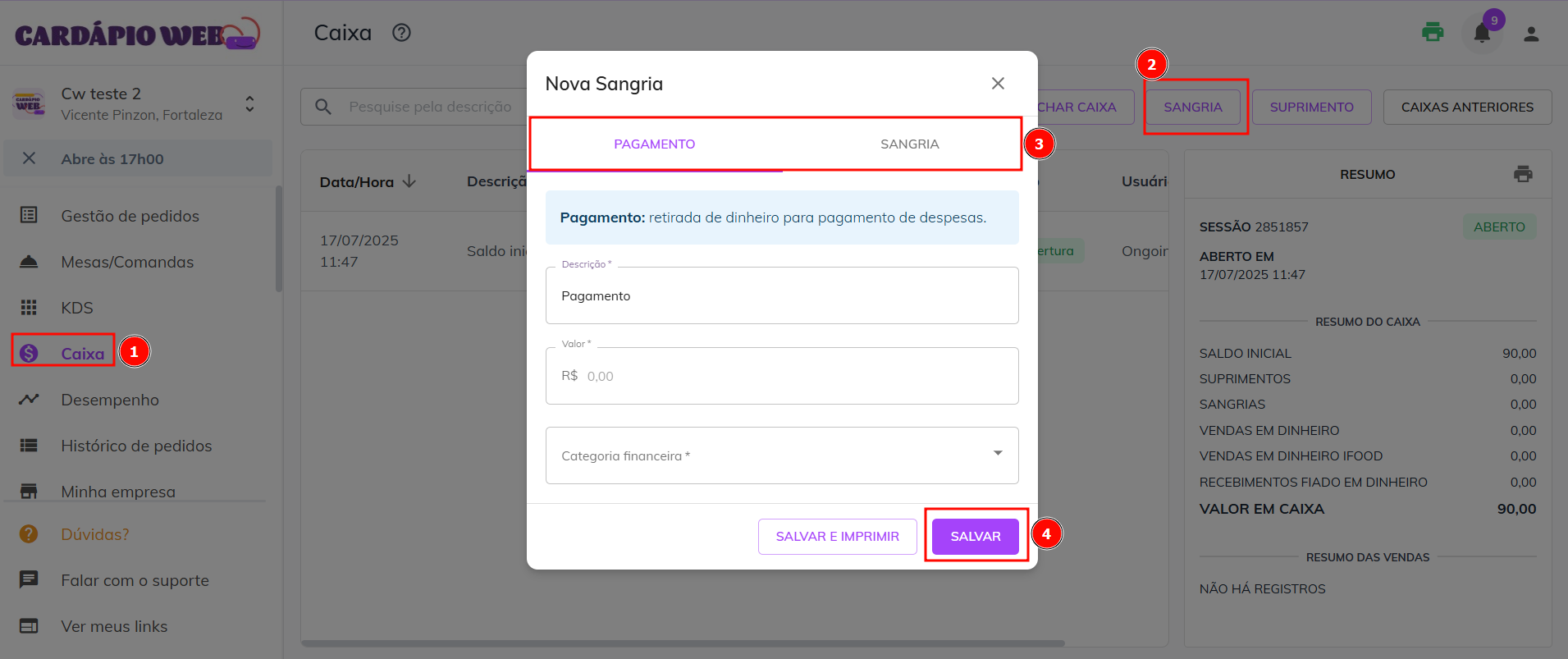Image resolution: width=1568 pixels, height=659 pixels.
Task: Print the Resumo panel summary
Action: 1523,174
